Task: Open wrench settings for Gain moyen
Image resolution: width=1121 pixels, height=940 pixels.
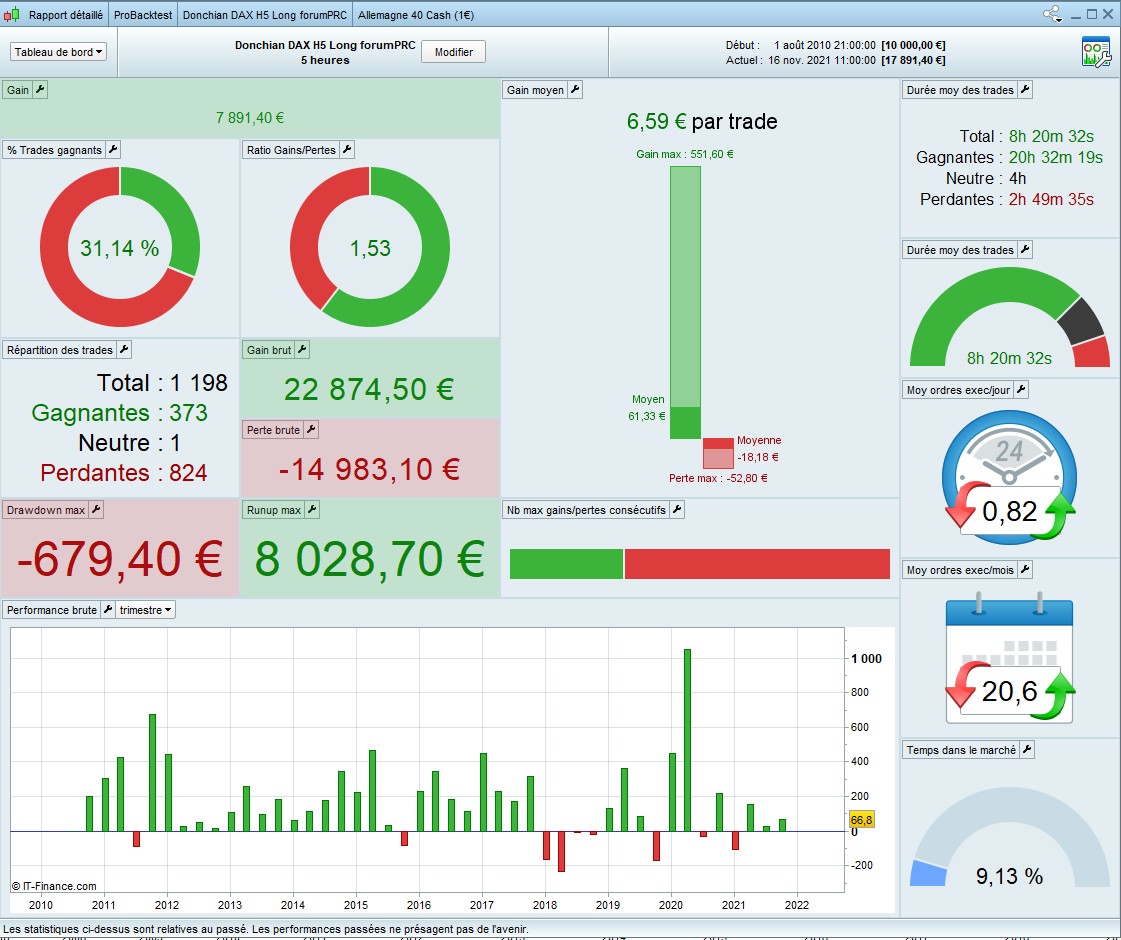Action: pyautogui.click(x=575, y=89)
